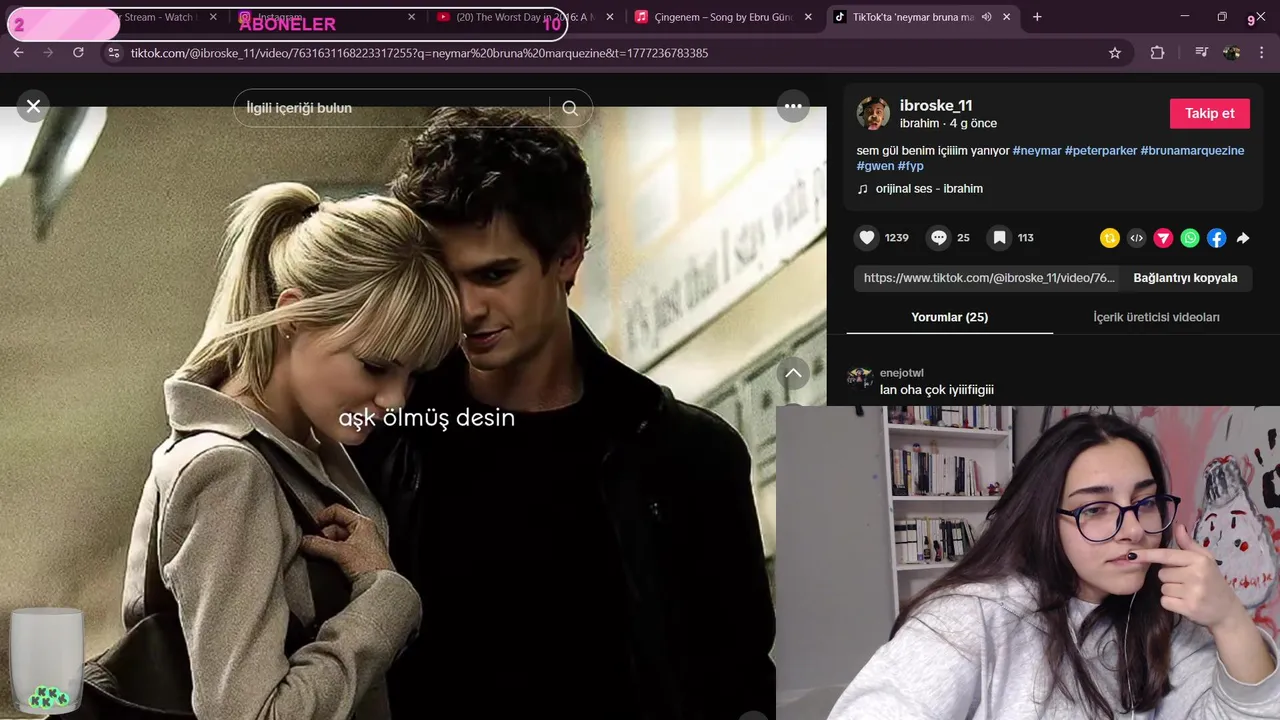
Task: Close the TikTok video viewer
Action: tap(33, 105)
